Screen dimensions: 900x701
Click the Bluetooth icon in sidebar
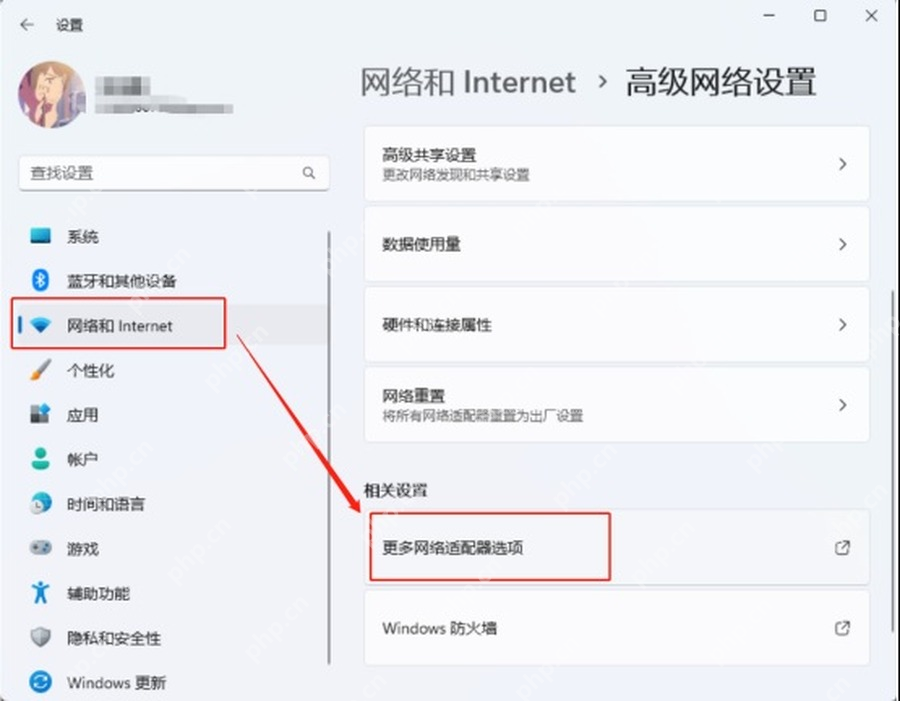click(40, 280)
